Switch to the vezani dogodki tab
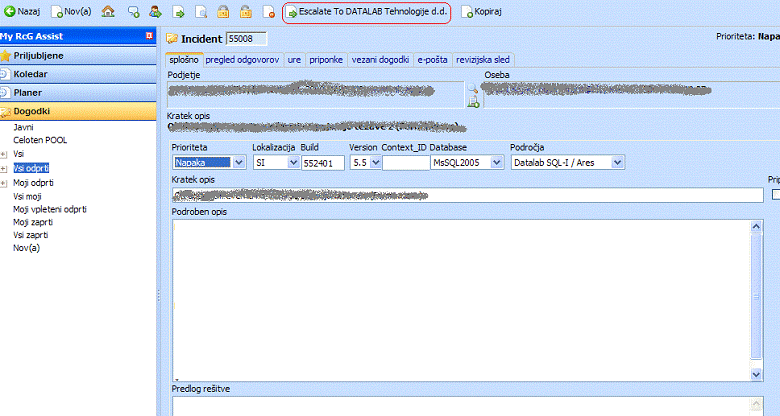 pyautogui.click(x=380, y=60)
